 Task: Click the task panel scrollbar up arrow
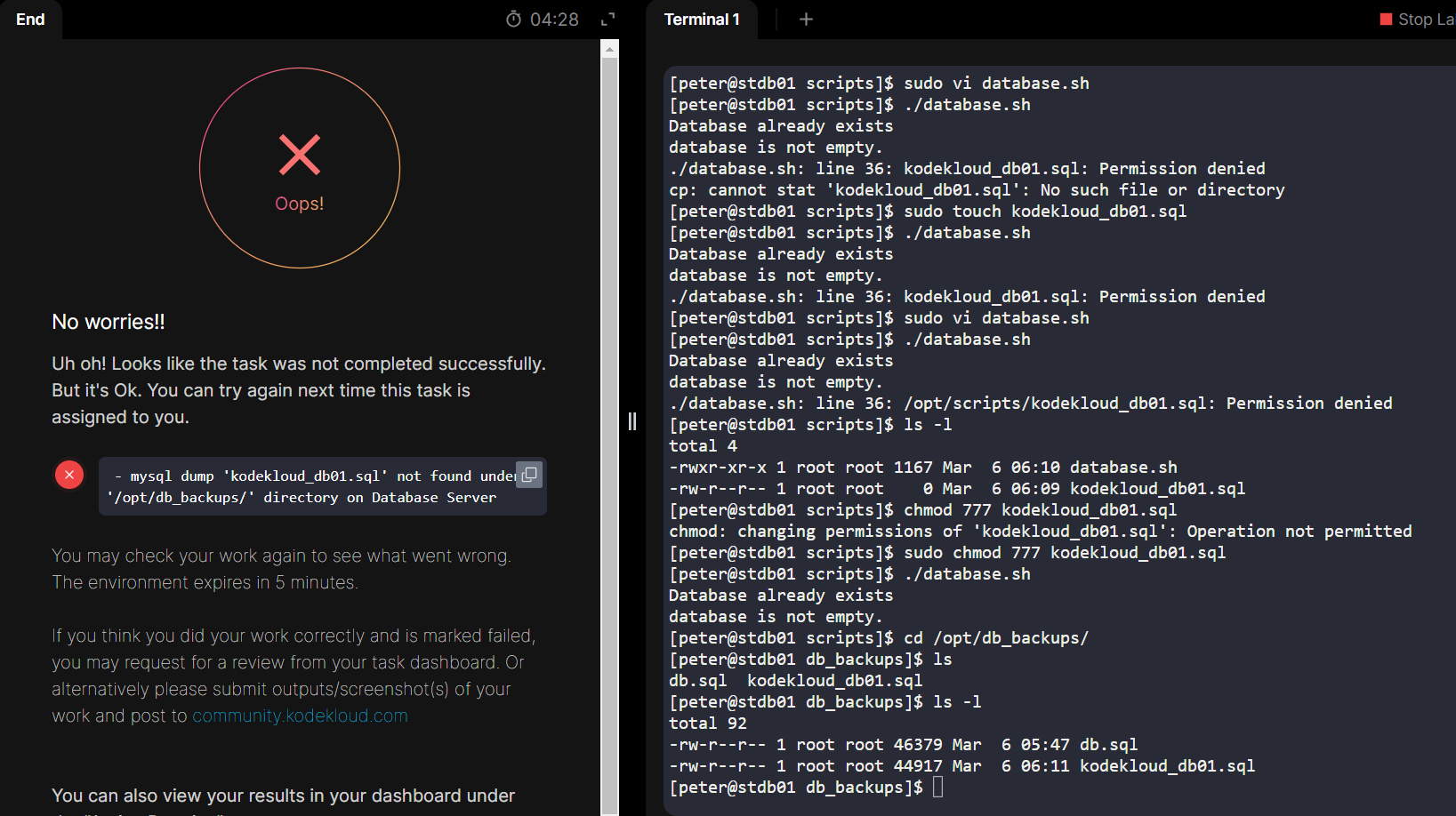pos(609,50)
